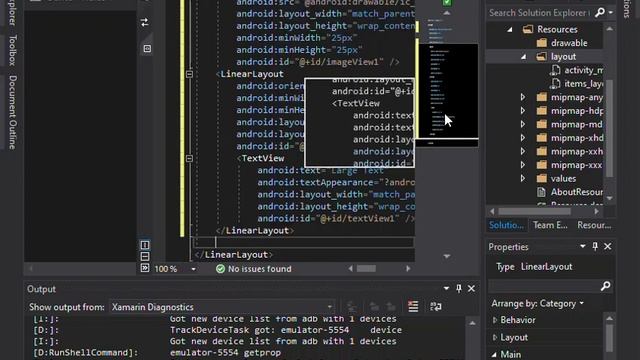Collapse the layout folder node
640x360 pixels.
pos(524,57)
